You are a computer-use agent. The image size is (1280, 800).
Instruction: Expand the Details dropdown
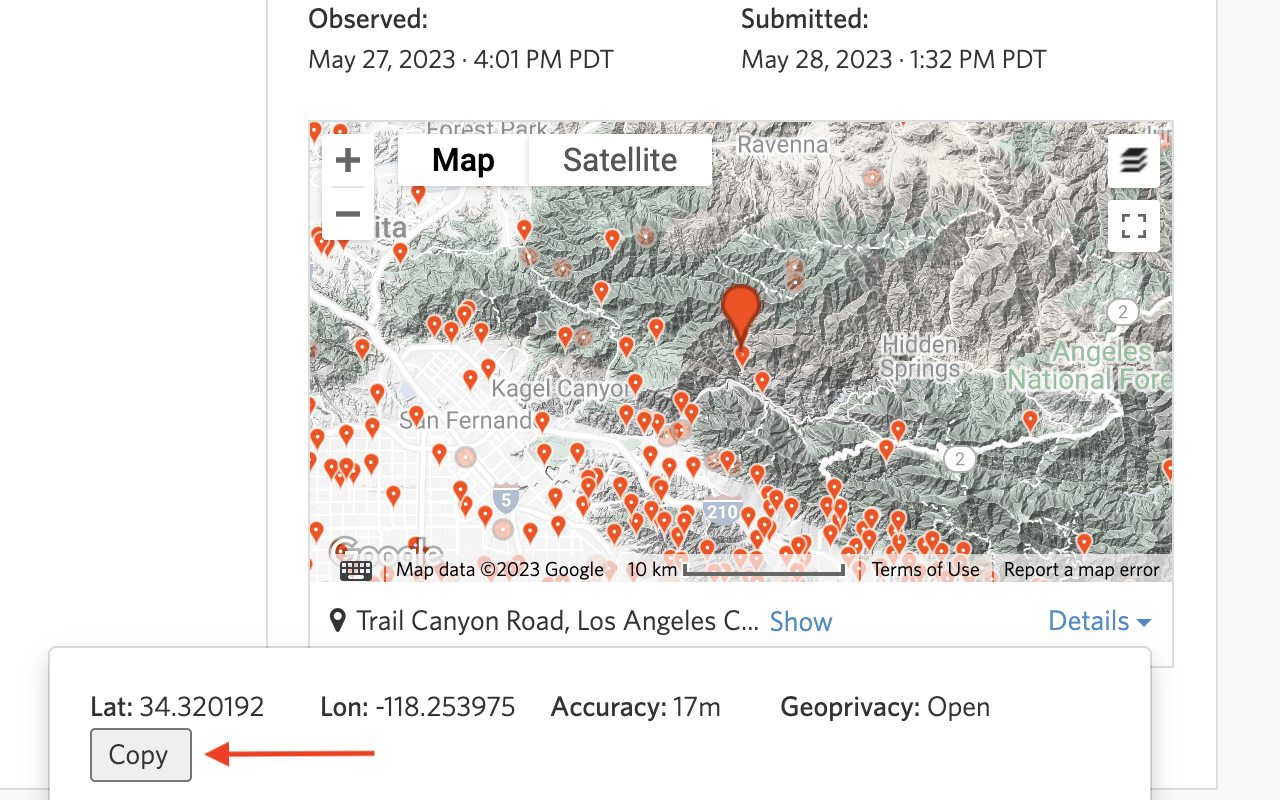[x=1099, y=621]
